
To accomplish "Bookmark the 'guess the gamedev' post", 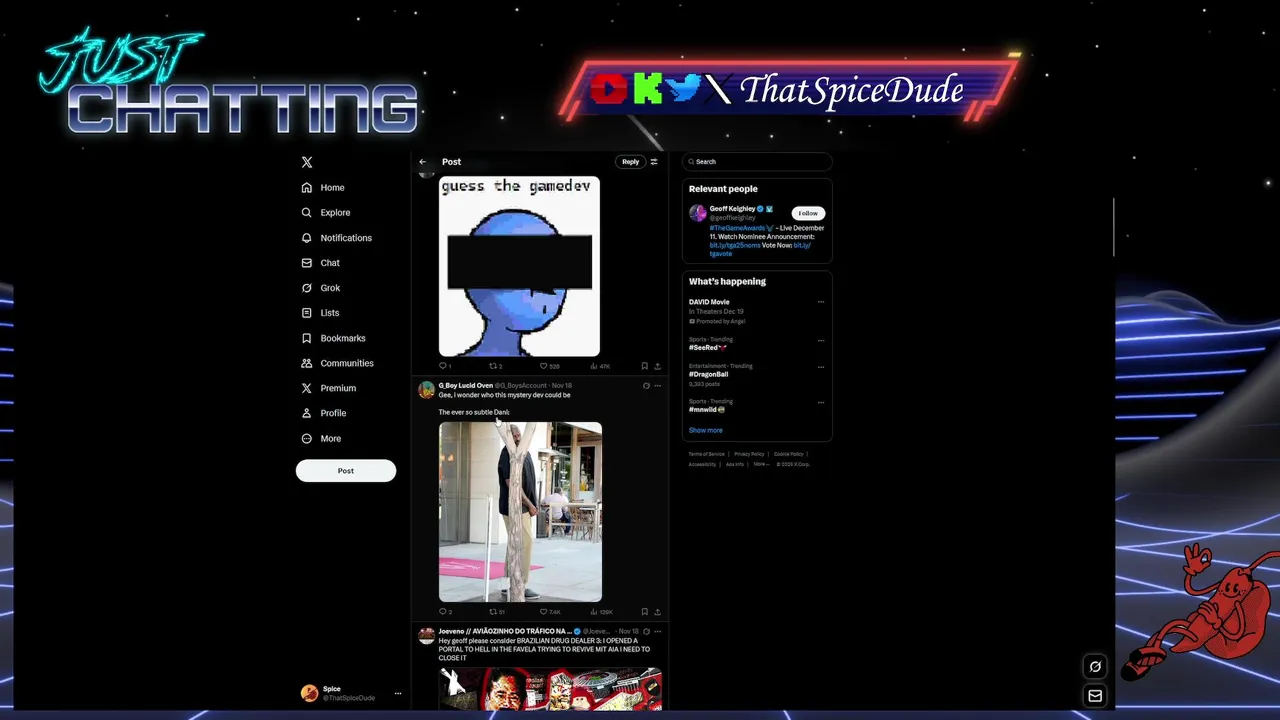I will tap(644, 366).
